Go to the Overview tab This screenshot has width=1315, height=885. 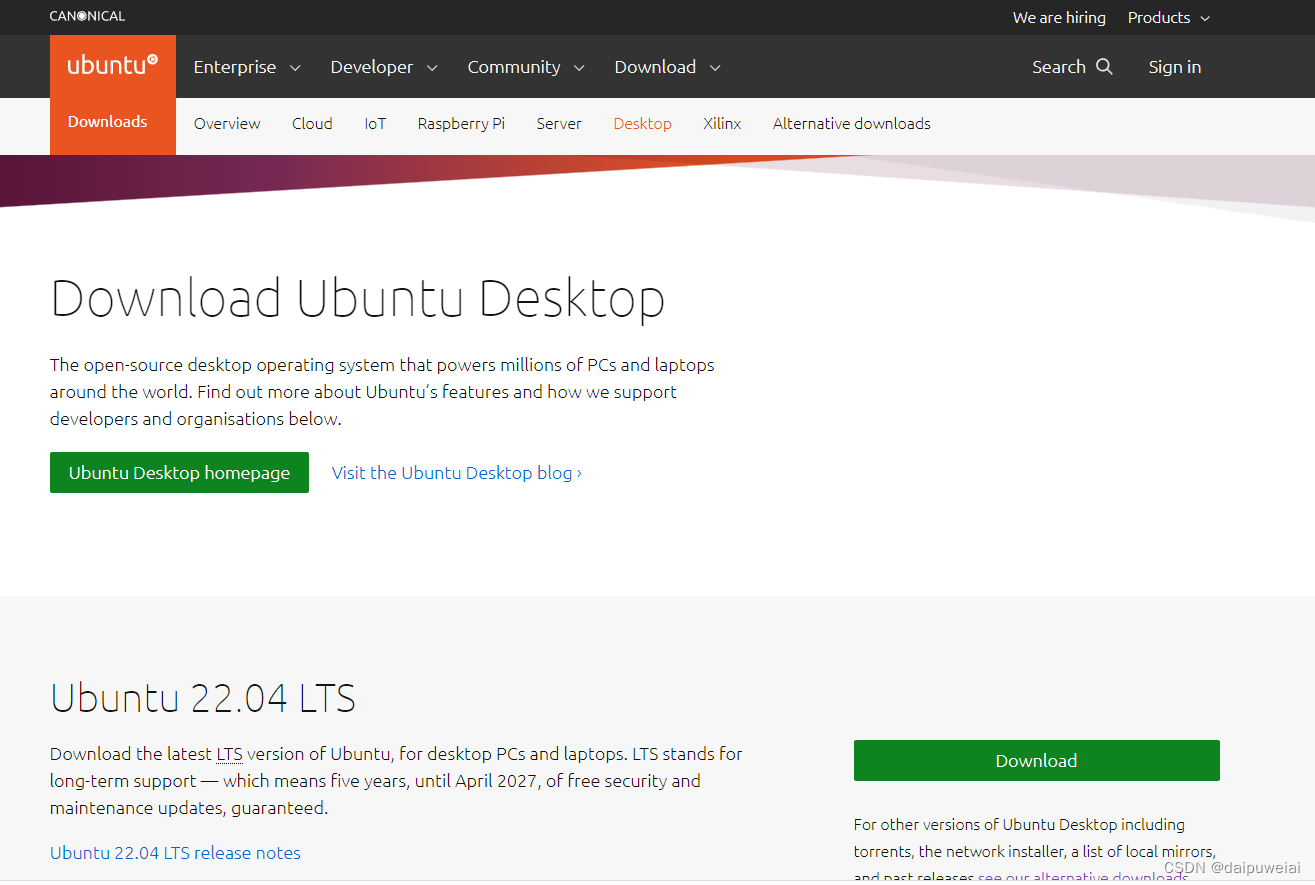[227, 124]
